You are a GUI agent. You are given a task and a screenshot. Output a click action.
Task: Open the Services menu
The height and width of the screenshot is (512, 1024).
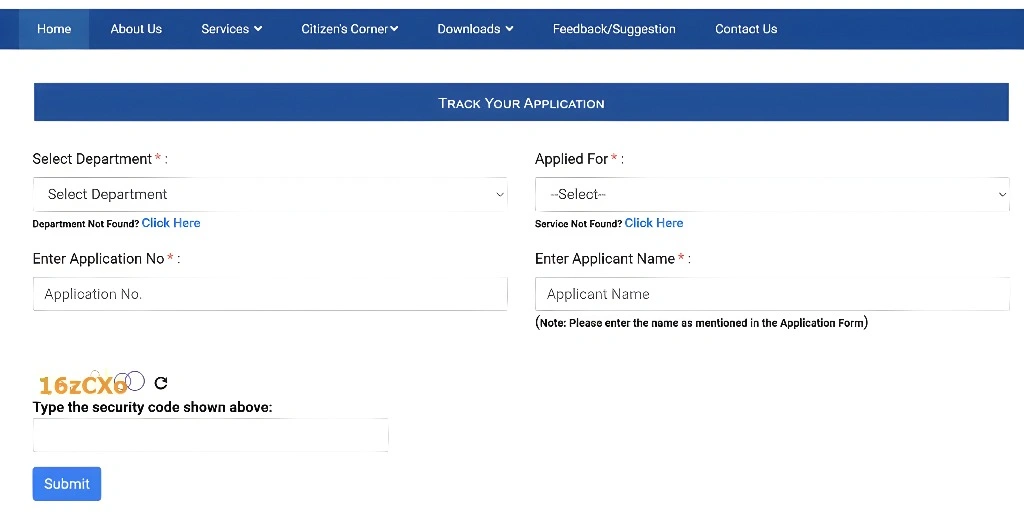pyautogui.click(x=231, y=29)
